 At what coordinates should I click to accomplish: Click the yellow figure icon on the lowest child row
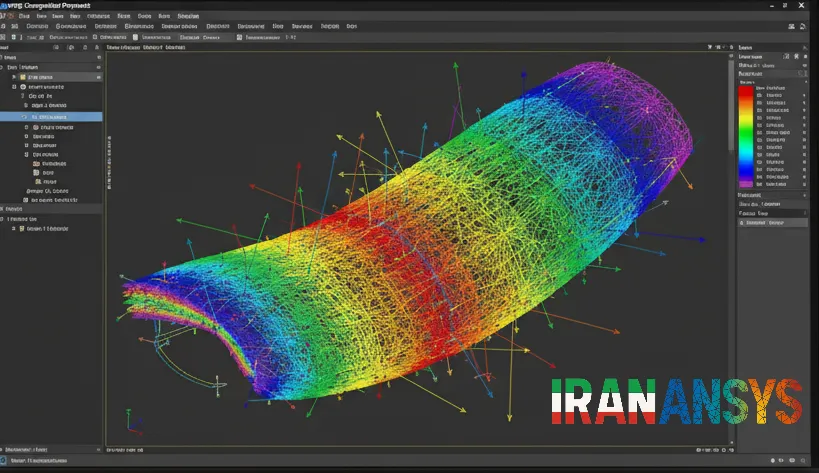[38, 182]
